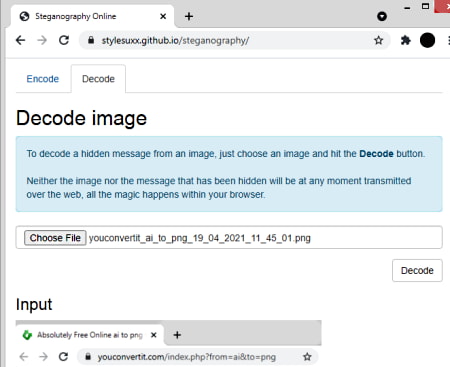Go back using the browser back arrow
This screenshot has width=450, height=367.
coord(21,40)
